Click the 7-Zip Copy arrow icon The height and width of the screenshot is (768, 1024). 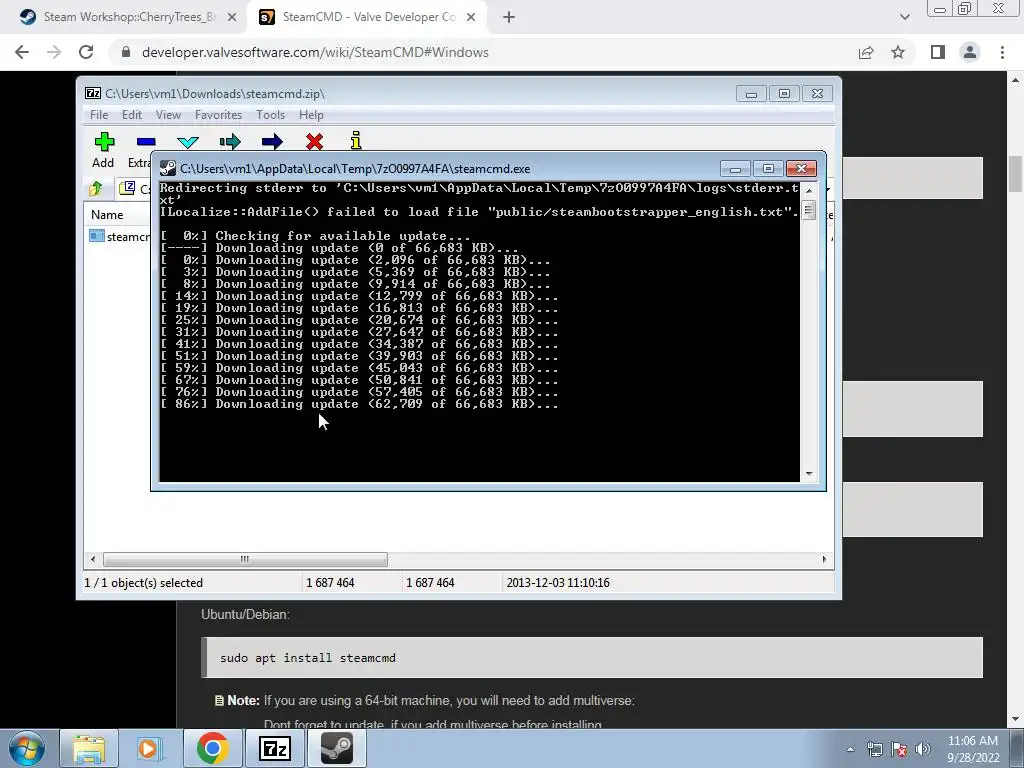click(x=230, y=142)
